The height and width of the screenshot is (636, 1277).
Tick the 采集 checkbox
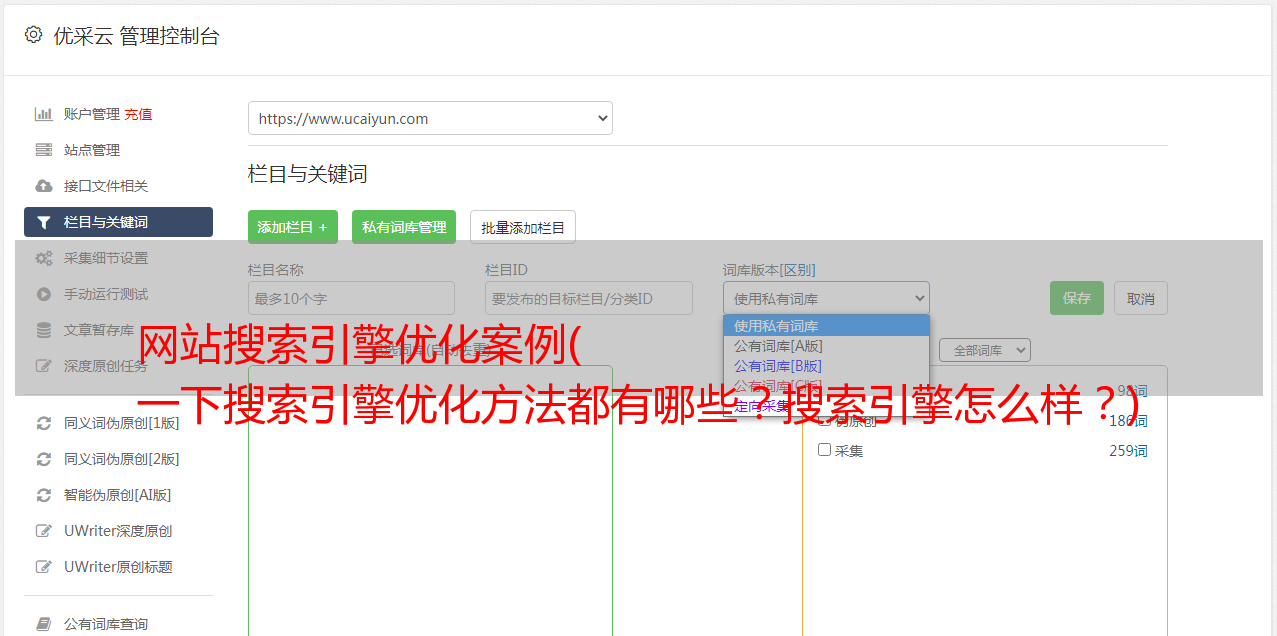click(x=824, y=450)
